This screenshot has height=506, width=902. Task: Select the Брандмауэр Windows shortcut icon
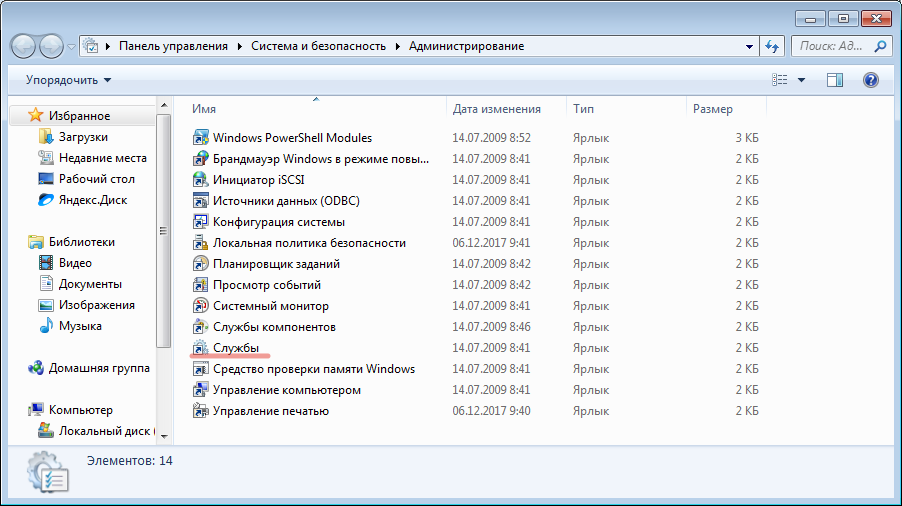click(x=200, y=159)
